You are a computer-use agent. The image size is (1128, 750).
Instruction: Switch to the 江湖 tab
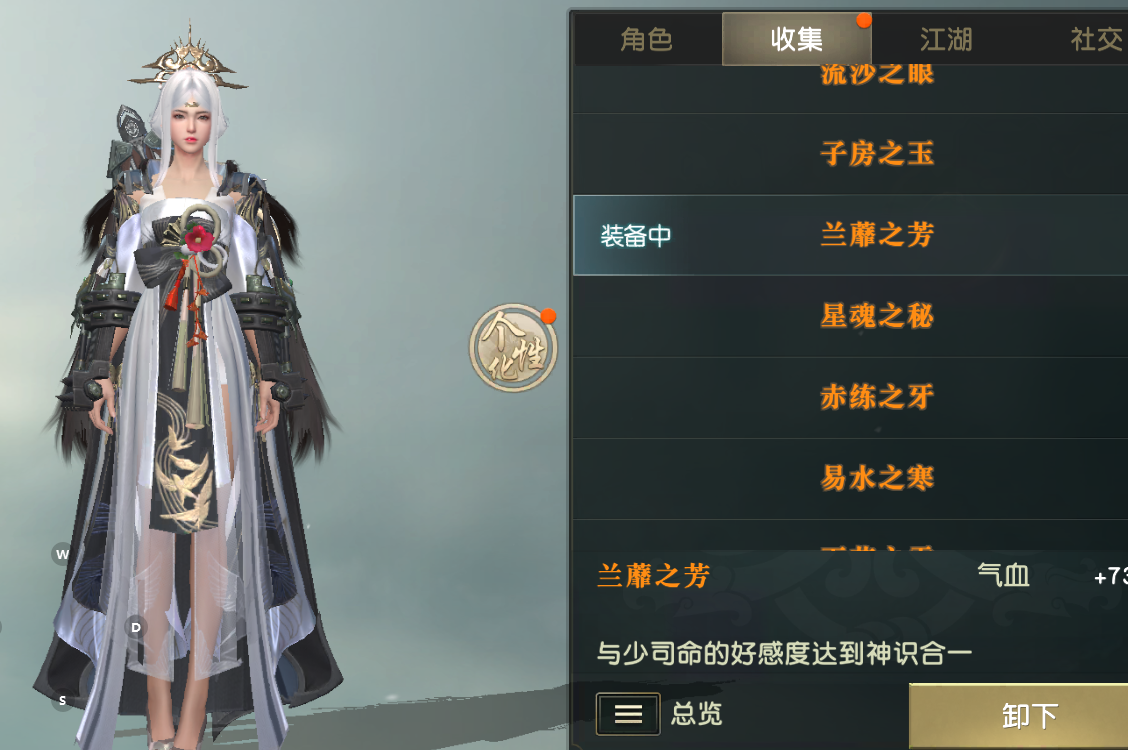coord(946,39)
